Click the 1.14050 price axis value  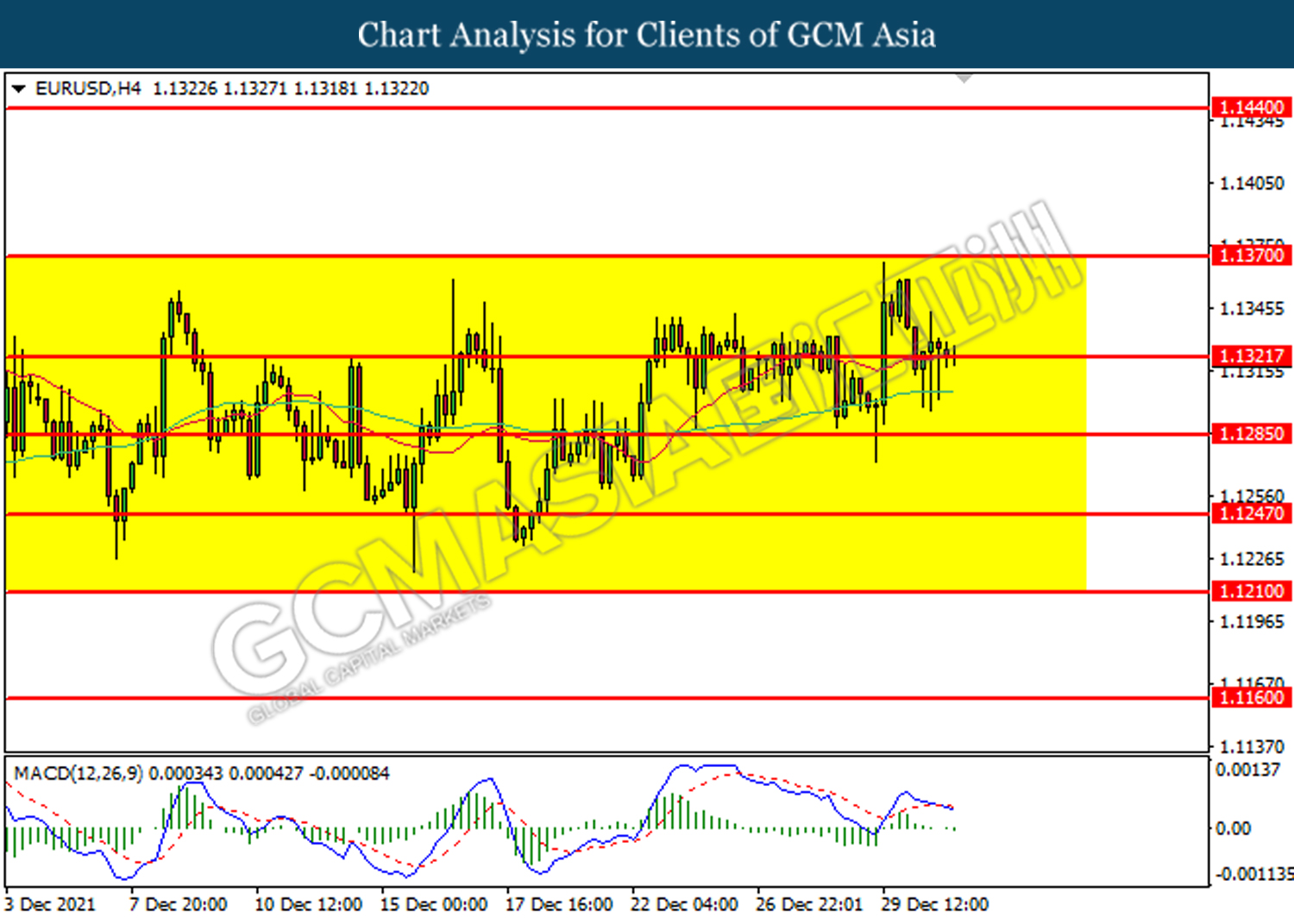1252,184
